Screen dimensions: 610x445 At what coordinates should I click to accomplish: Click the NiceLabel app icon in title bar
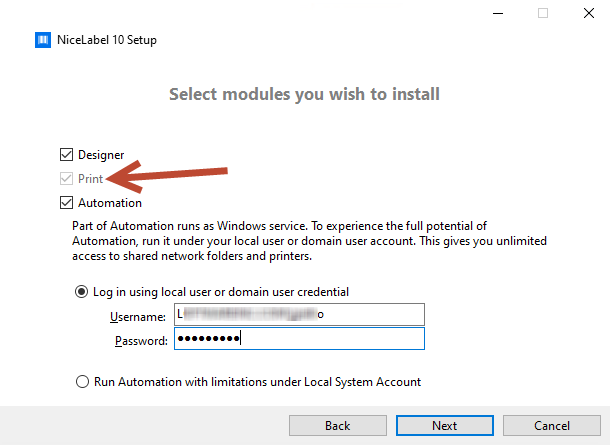pyautogui.click(x=43, y=40)
